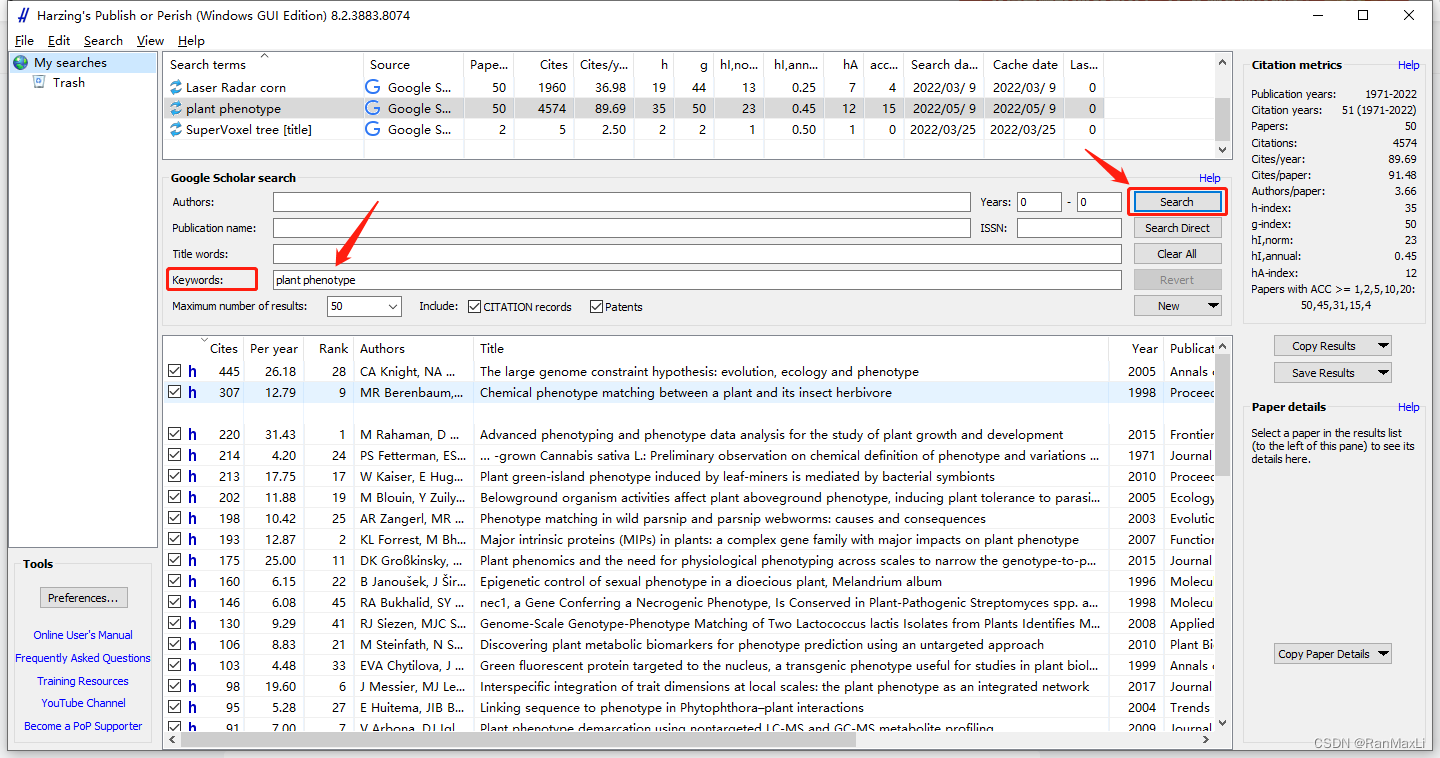Click h-index icon for AR Zangerl paper
Screen dimensions: 1440x758
(x=192, y=519)
